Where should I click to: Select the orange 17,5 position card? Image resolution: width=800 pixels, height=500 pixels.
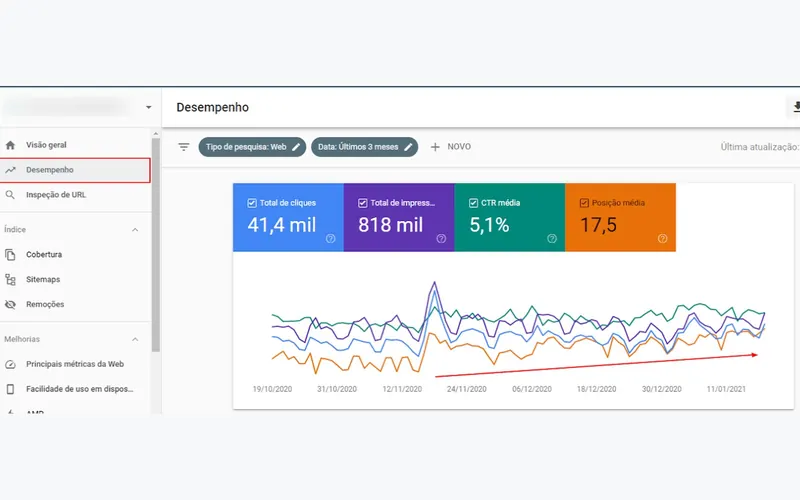click(x=620, y=217)
